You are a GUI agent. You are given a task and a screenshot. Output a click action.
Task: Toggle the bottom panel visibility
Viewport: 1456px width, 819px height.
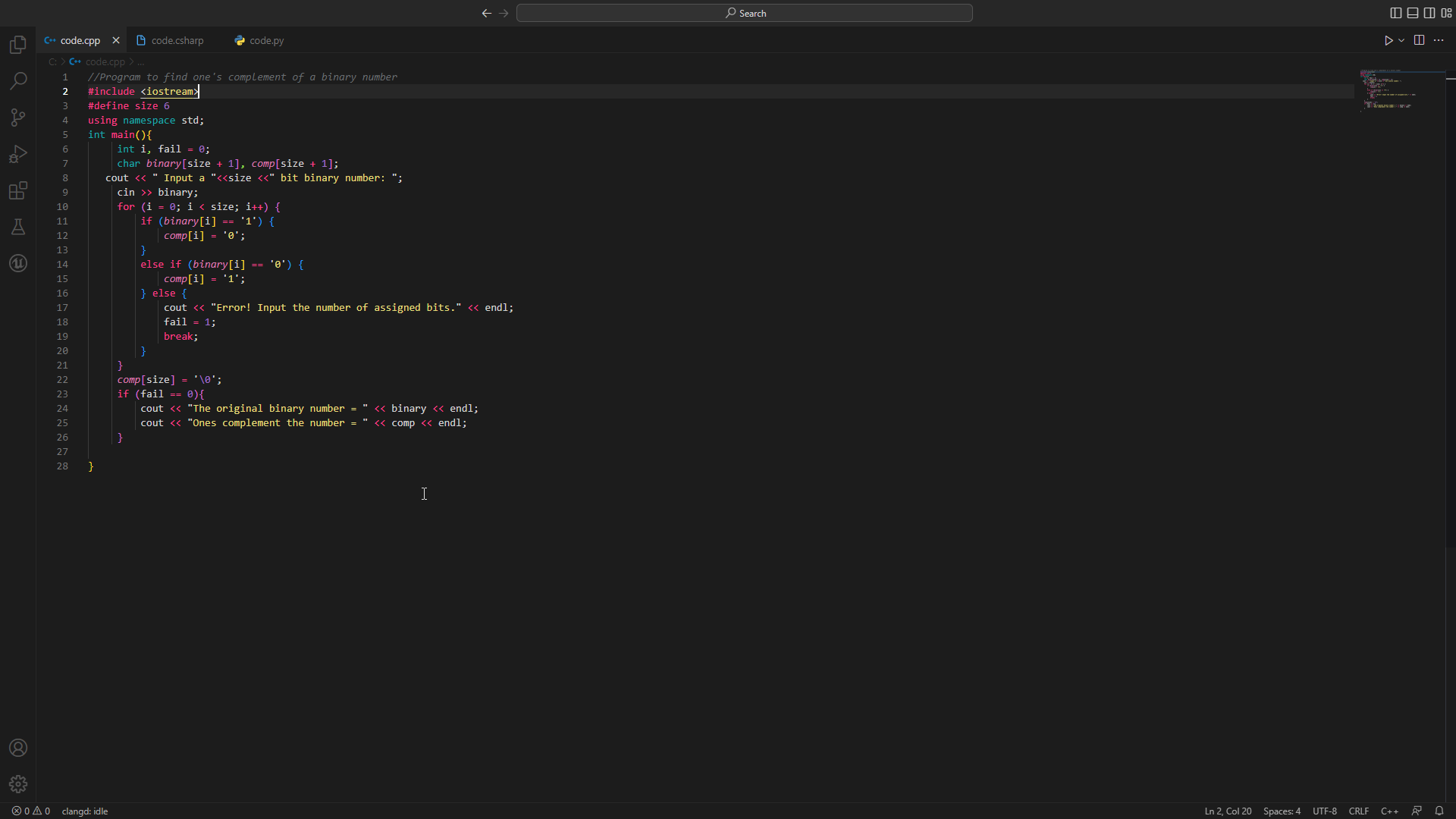coord(1412,13)
